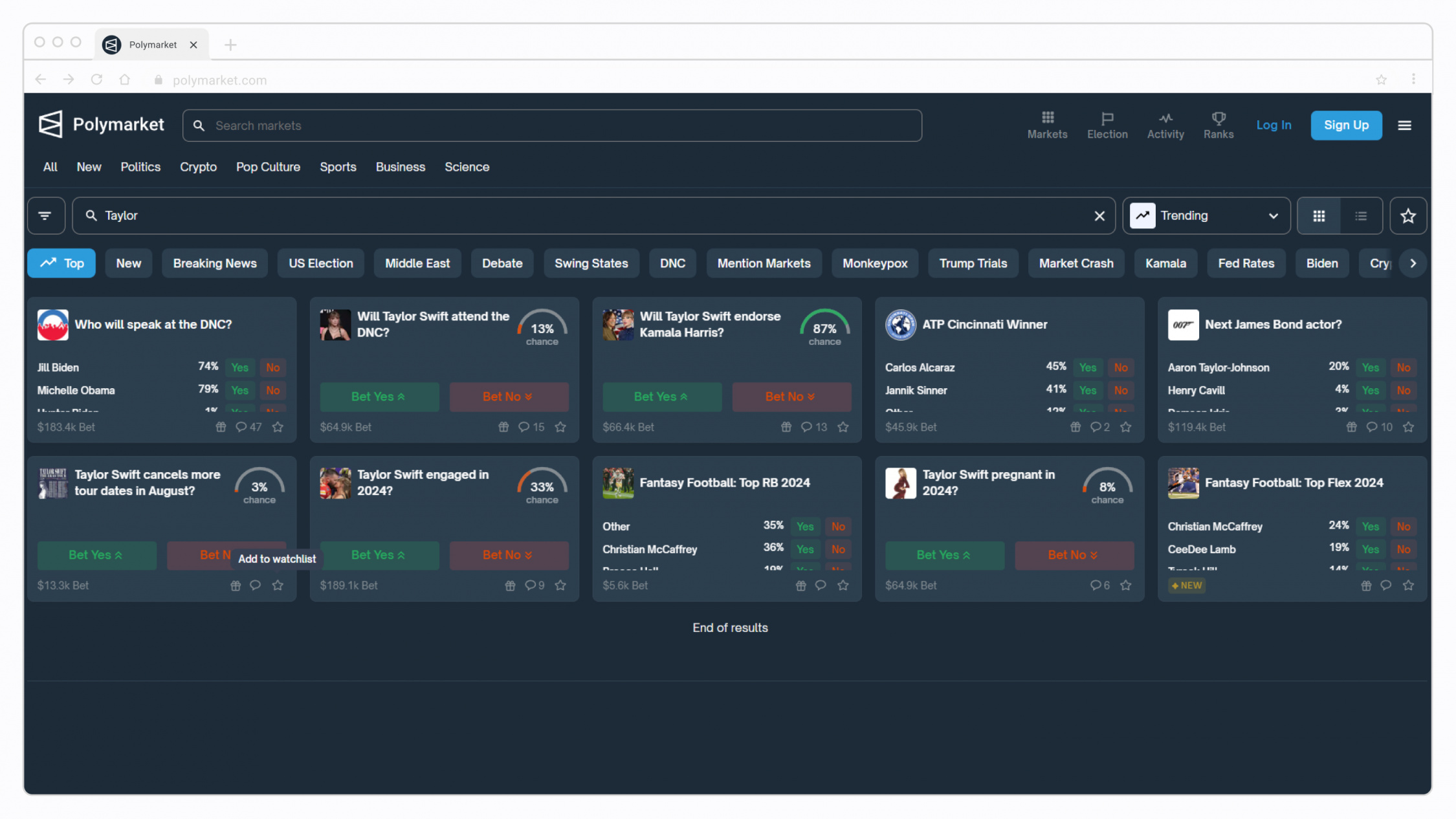
Task: Open comments on Who will speak at DNC
Action: point(248,427)
